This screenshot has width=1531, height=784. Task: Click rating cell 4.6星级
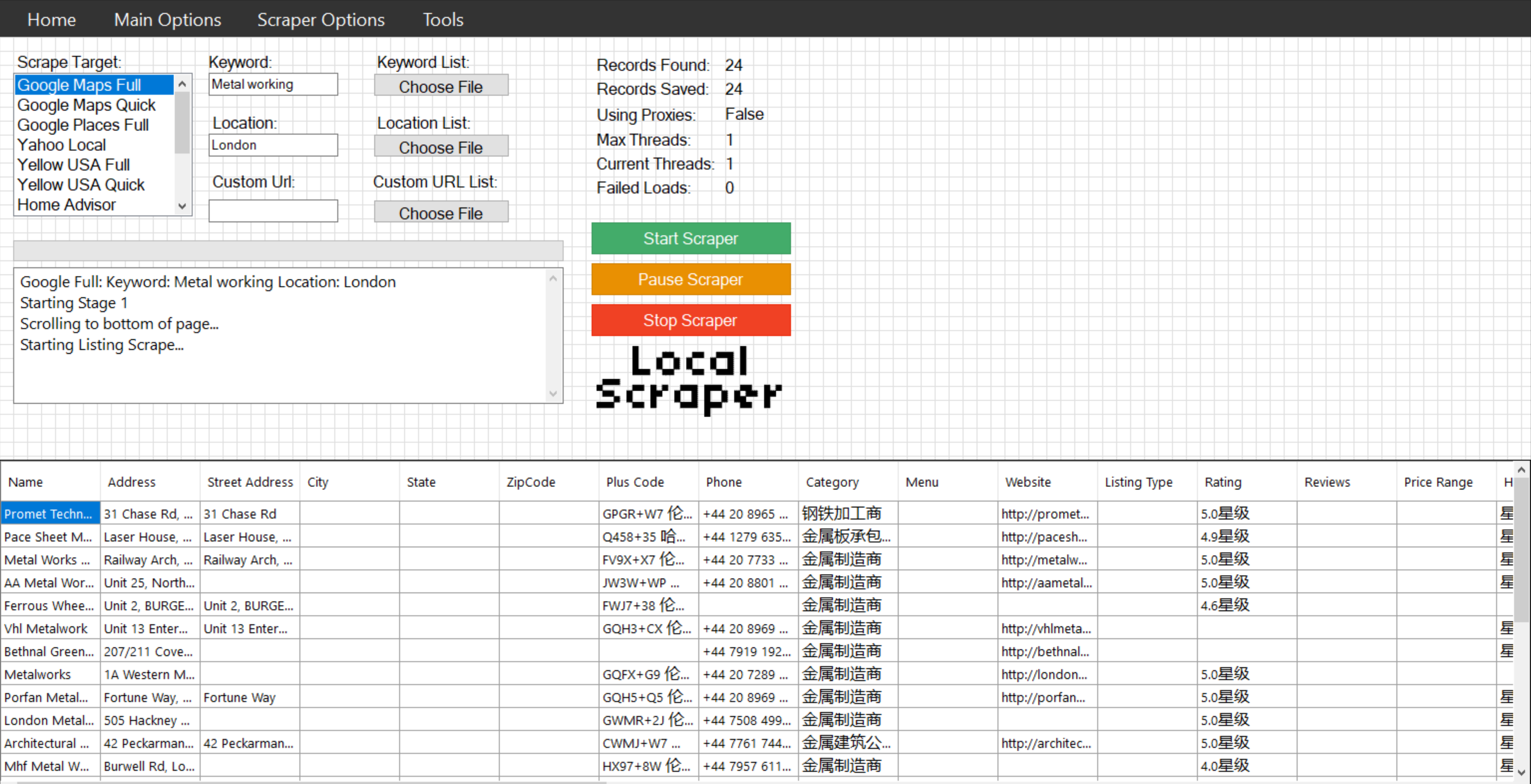[1248, 605]
